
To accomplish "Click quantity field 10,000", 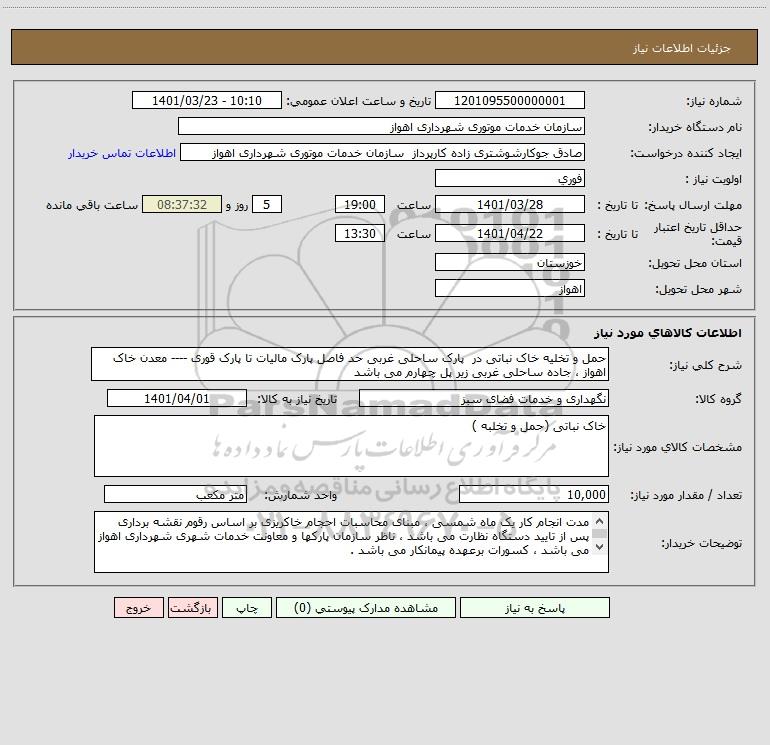I will [x=534, y=495].
